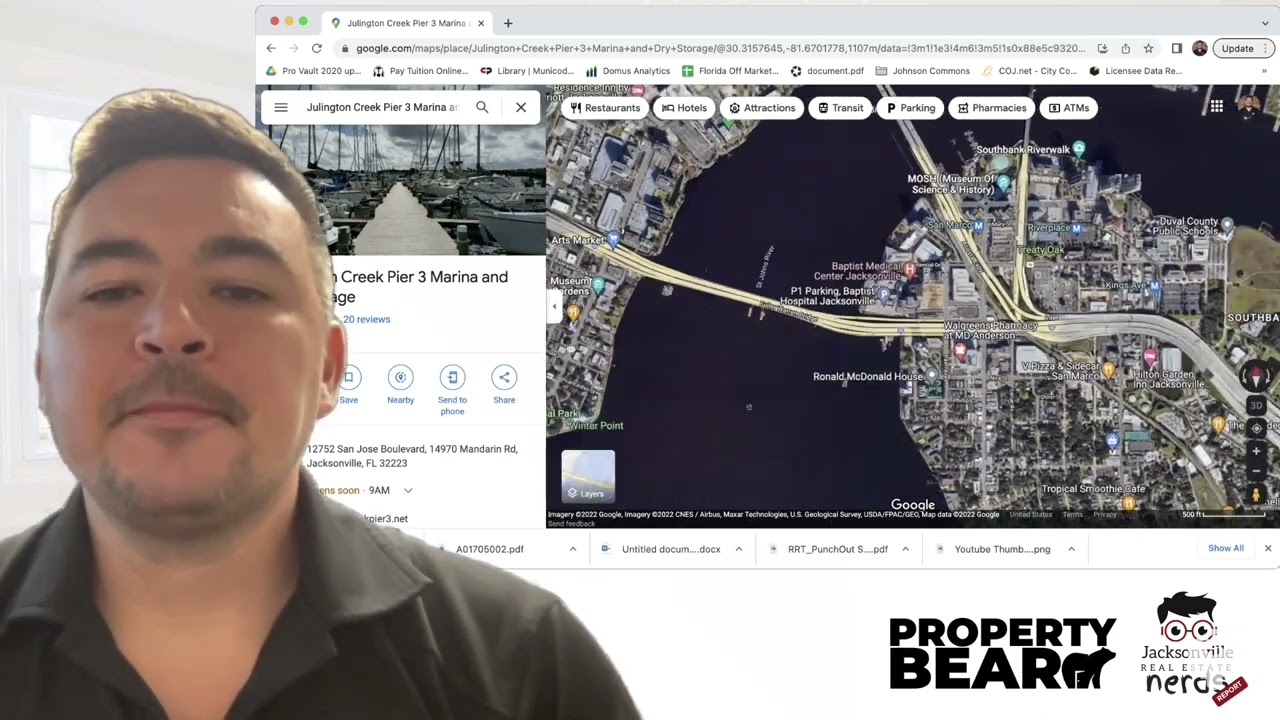Click the Chrome address bar URL
The width and height of the screenshot is (1280, 720).
click(x=720, y=48)
